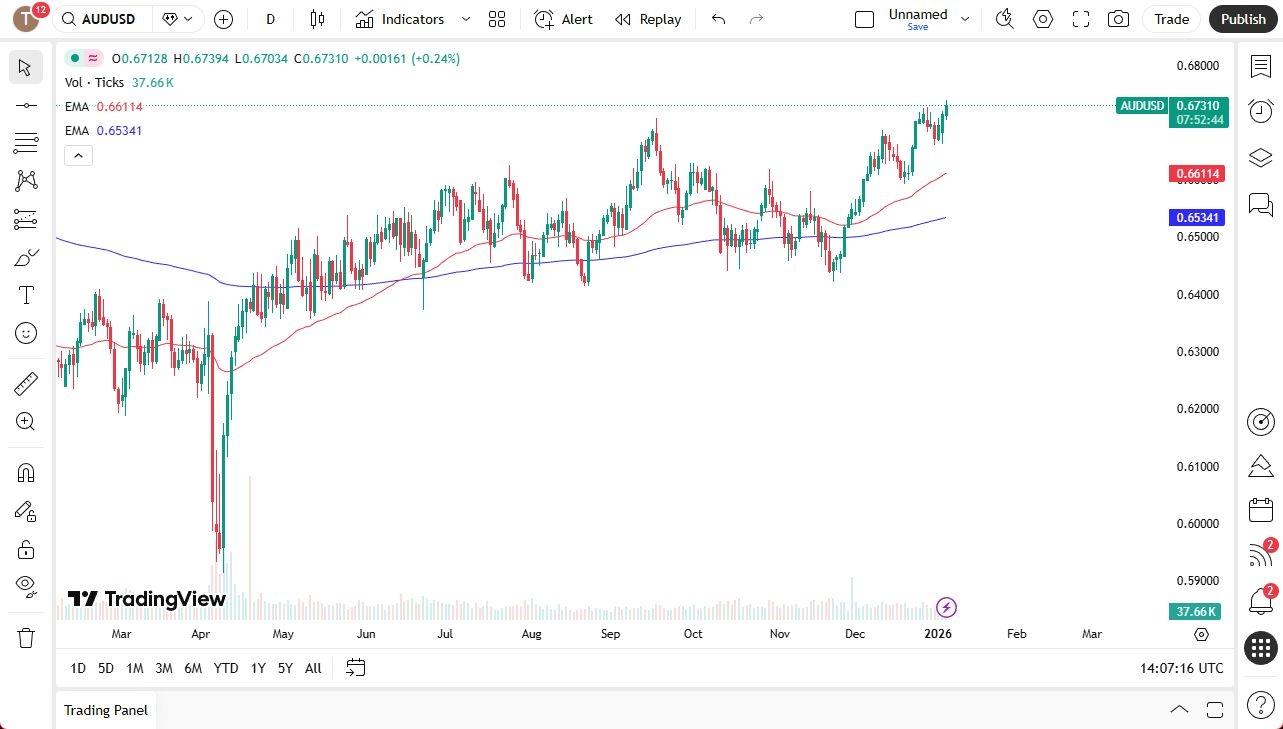Toggle magnet mode for drawings
This screenshot has width=1283, height=729.
point(26,472)
